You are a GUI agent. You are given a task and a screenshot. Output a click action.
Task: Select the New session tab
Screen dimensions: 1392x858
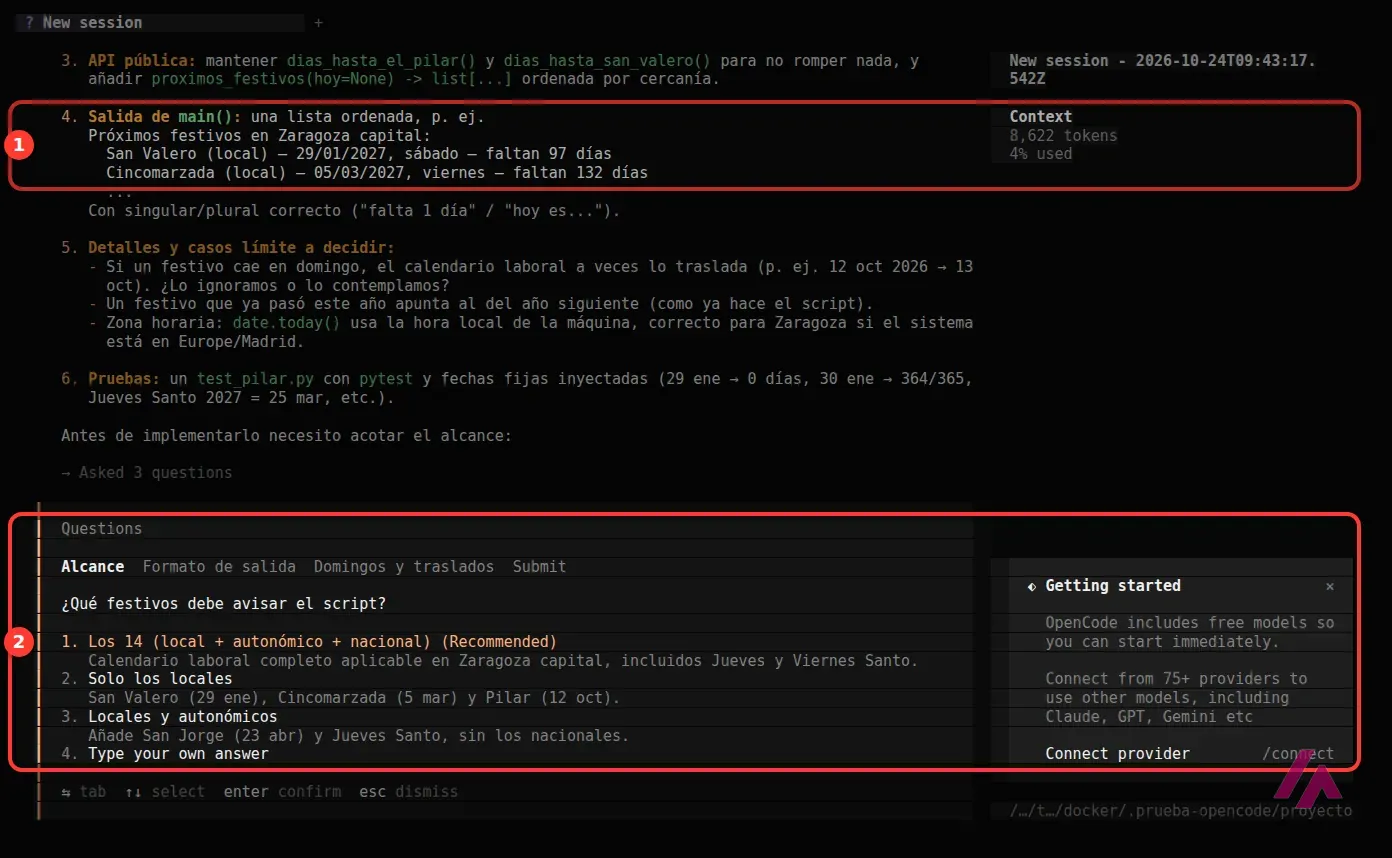pos(160,22)
